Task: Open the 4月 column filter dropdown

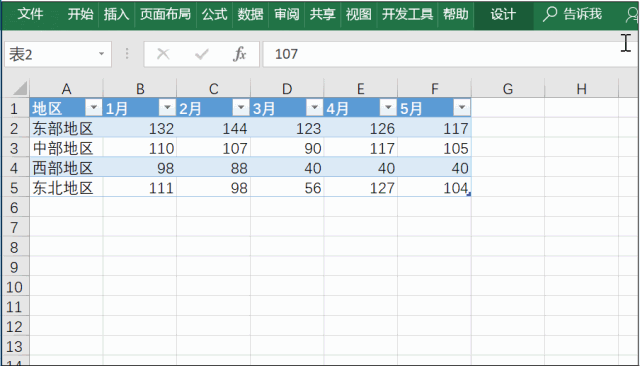Action: coord(388,108)
